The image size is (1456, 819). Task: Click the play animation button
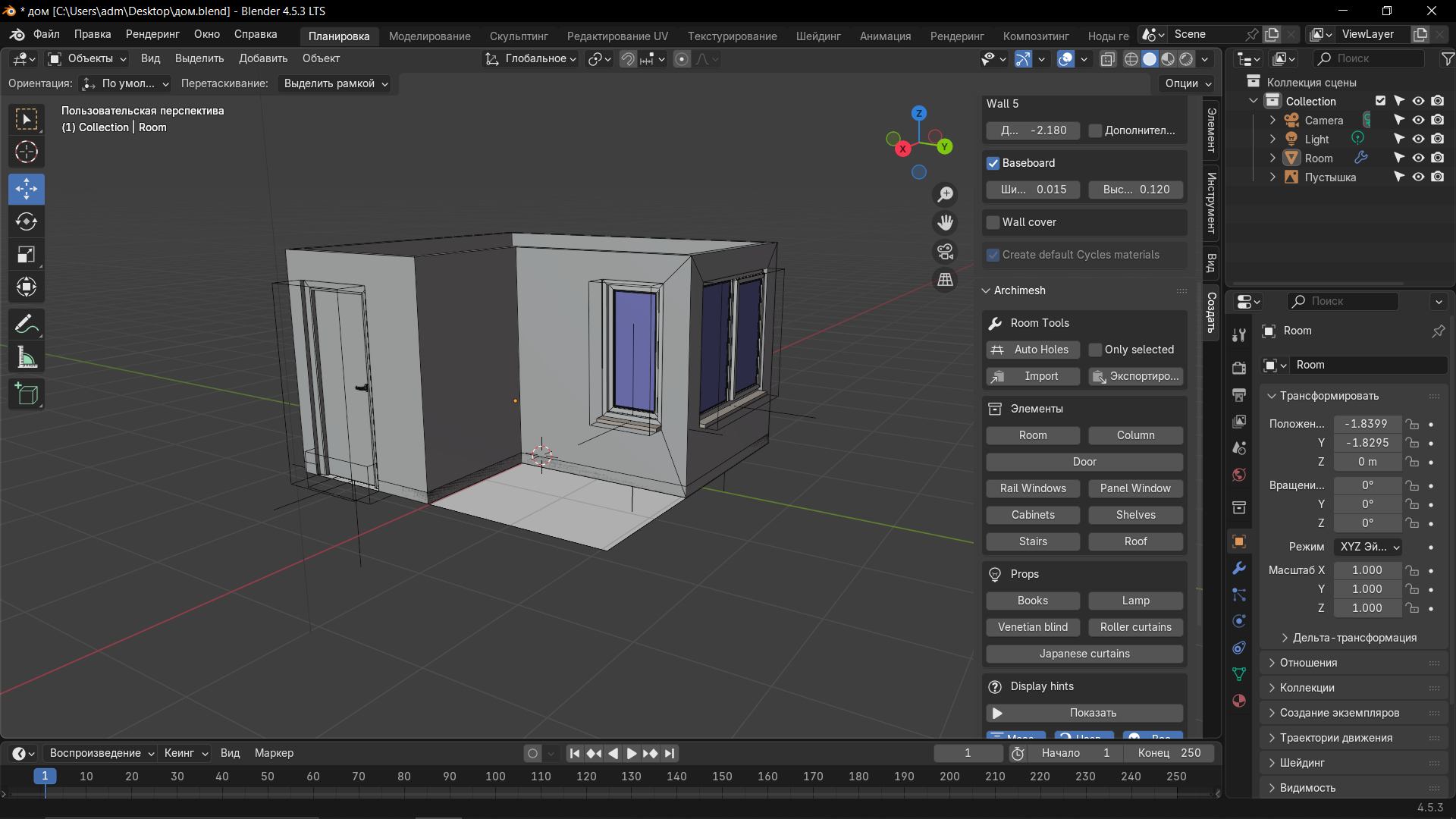click(631, 753)
